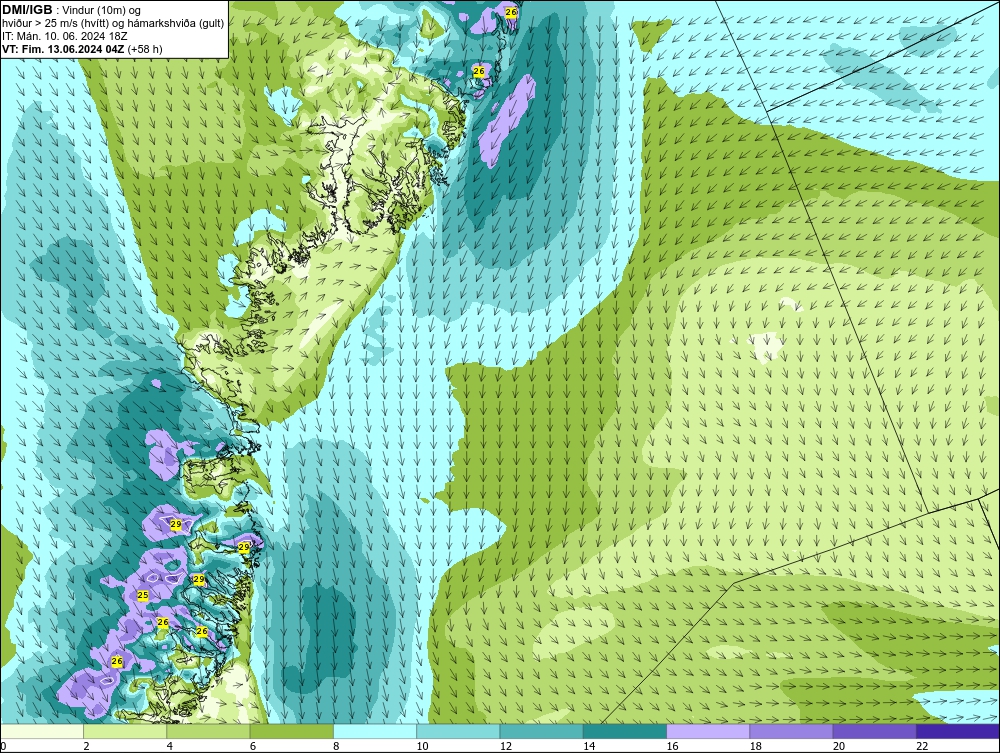Click the 4–6 m/s green legend swatch
Image resolution: width=1000 pixels, height=753 pixels.
(x=209, y=731)
